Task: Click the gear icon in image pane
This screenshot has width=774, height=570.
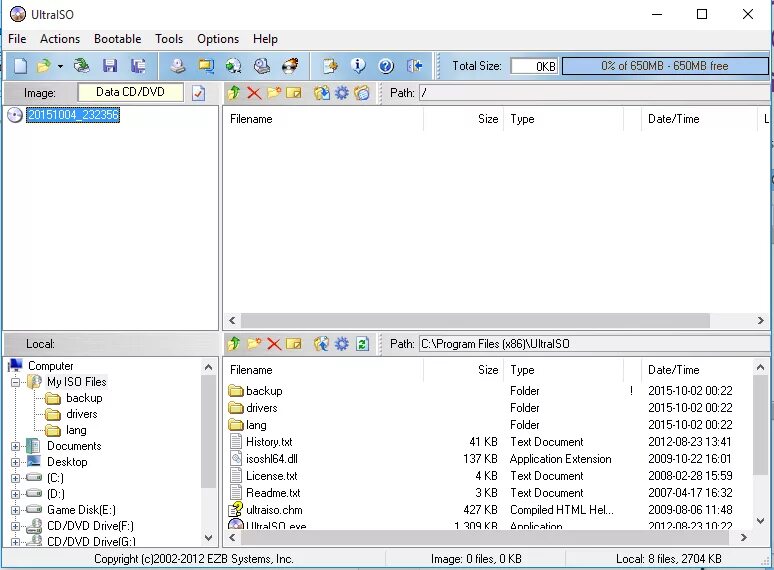Action: [x=342, y=92]
